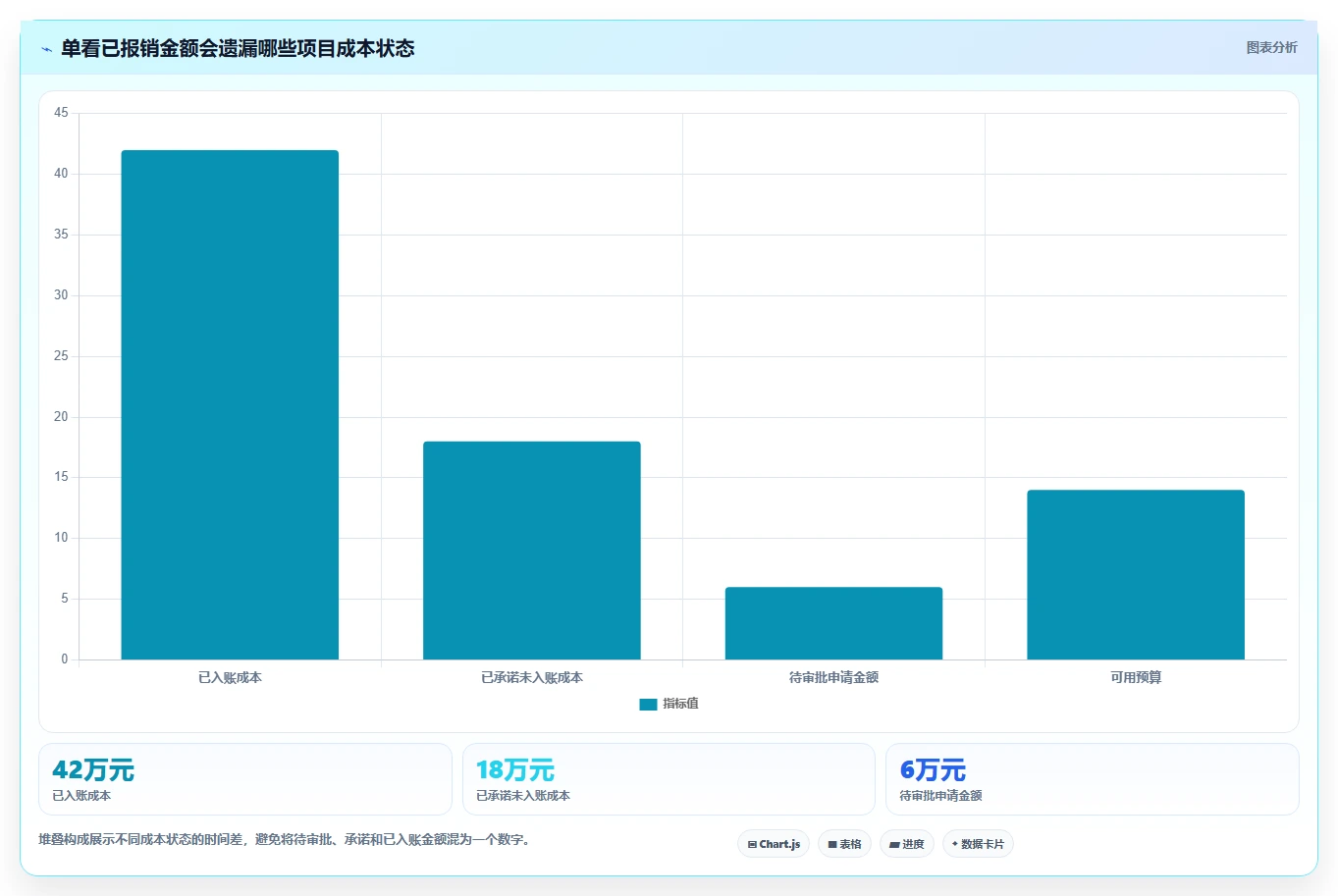Select the 已入账成本 bar in chart
The height and width of the screenshot is (896, 1338).
pyautogui.click(x=230, y=404)
